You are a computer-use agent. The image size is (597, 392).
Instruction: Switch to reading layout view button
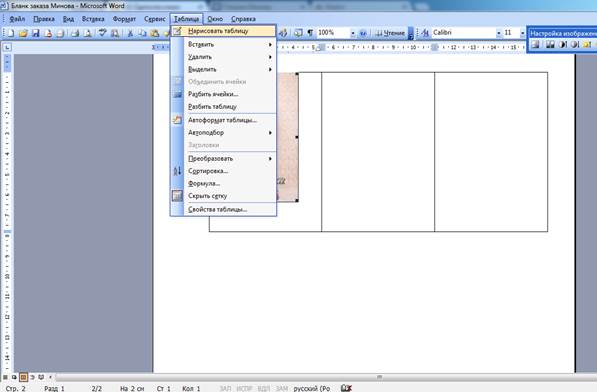[x=41, y=377]
